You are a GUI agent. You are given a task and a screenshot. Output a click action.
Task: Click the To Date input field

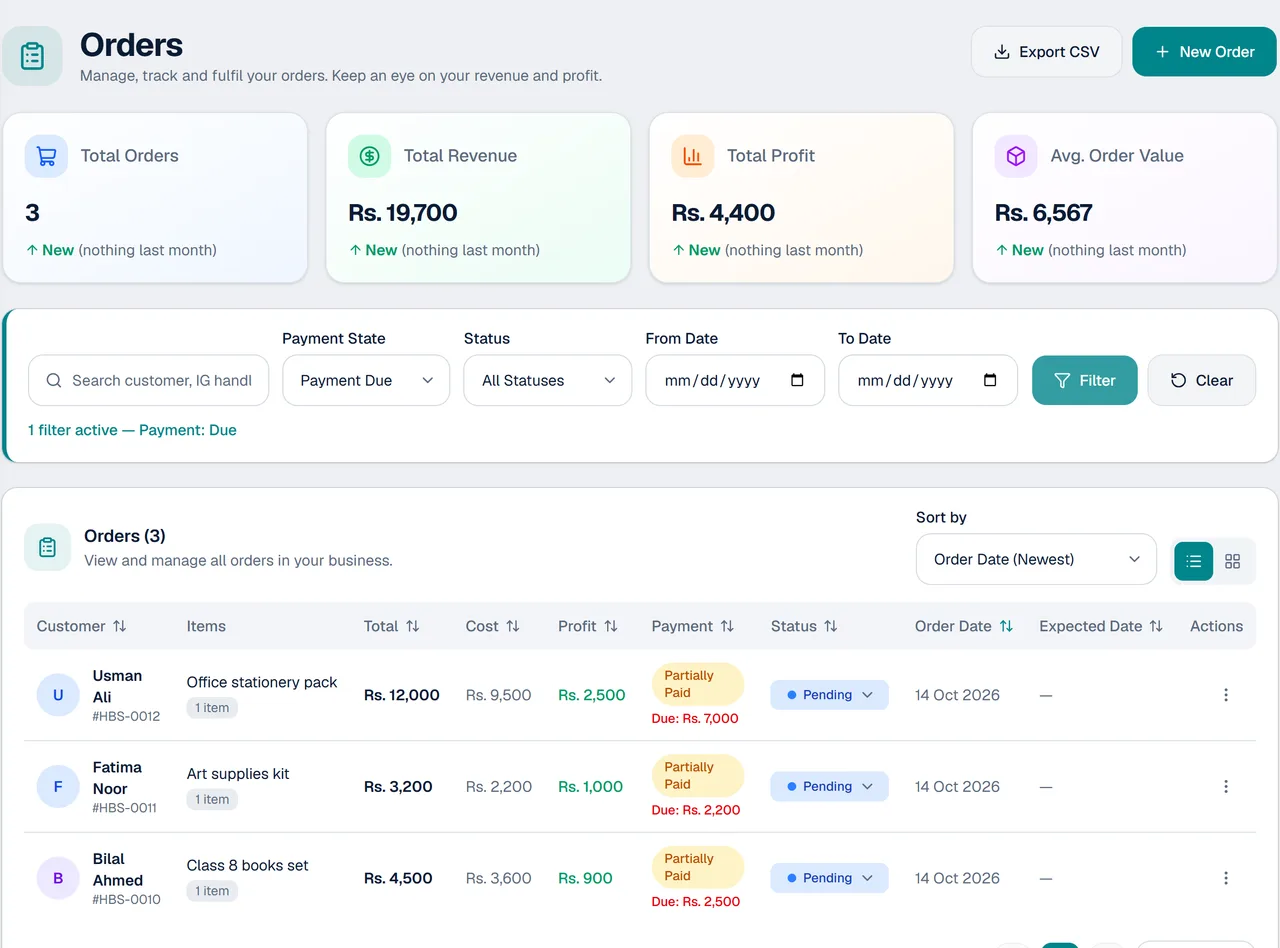click(928, 380)
